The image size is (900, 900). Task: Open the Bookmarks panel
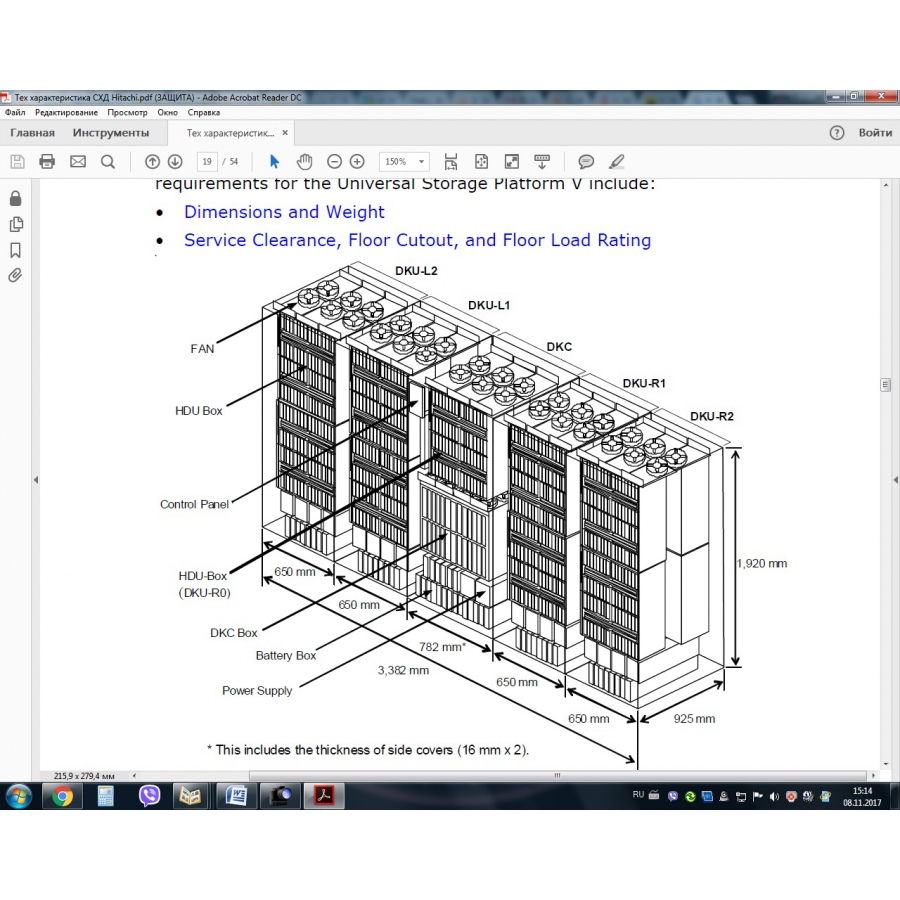point(15,250)
